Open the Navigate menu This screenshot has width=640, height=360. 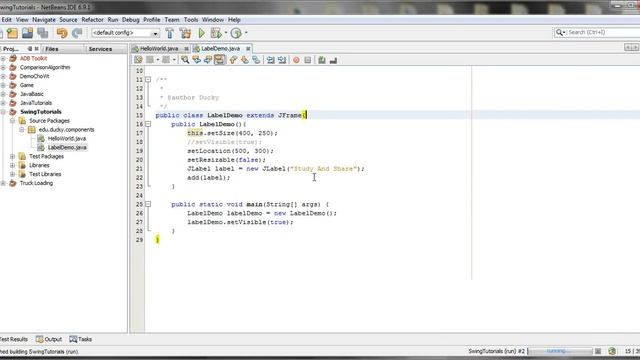tap(44, 20)
